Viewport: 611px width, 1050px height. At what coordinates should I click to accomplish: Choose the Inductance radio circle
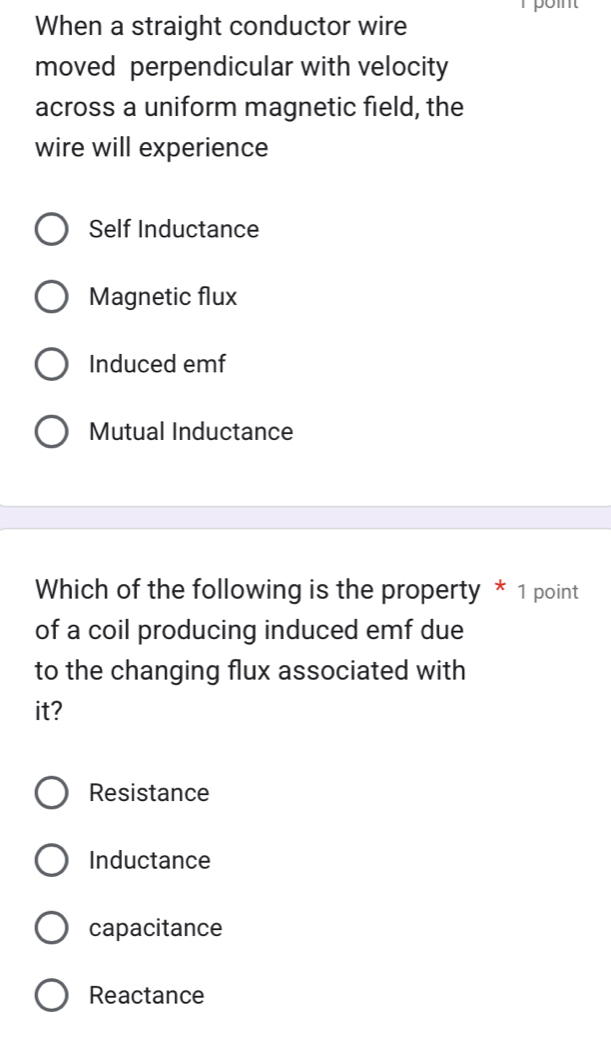click(x=53, y=860)
